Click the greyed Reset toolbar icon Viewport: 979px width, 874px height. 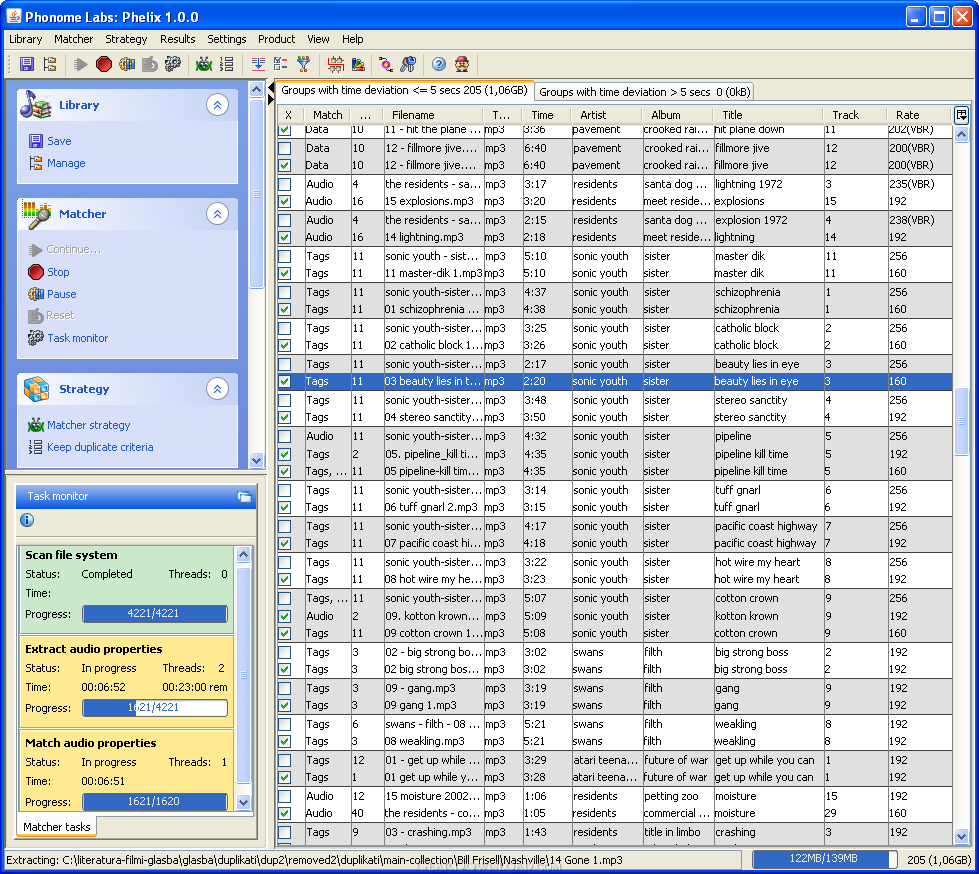coord(149,64)
